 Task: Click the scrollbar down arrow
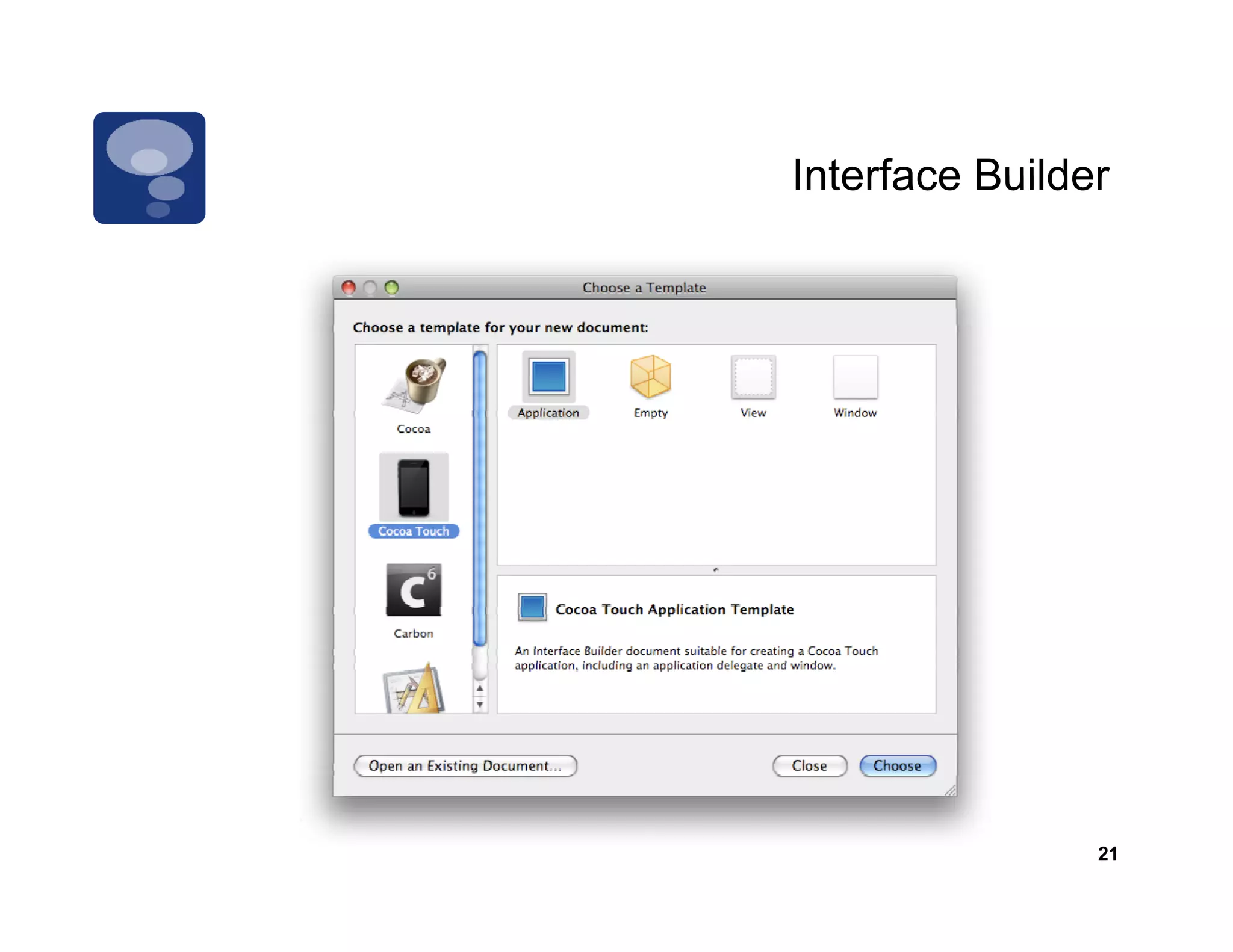point(480,704)
